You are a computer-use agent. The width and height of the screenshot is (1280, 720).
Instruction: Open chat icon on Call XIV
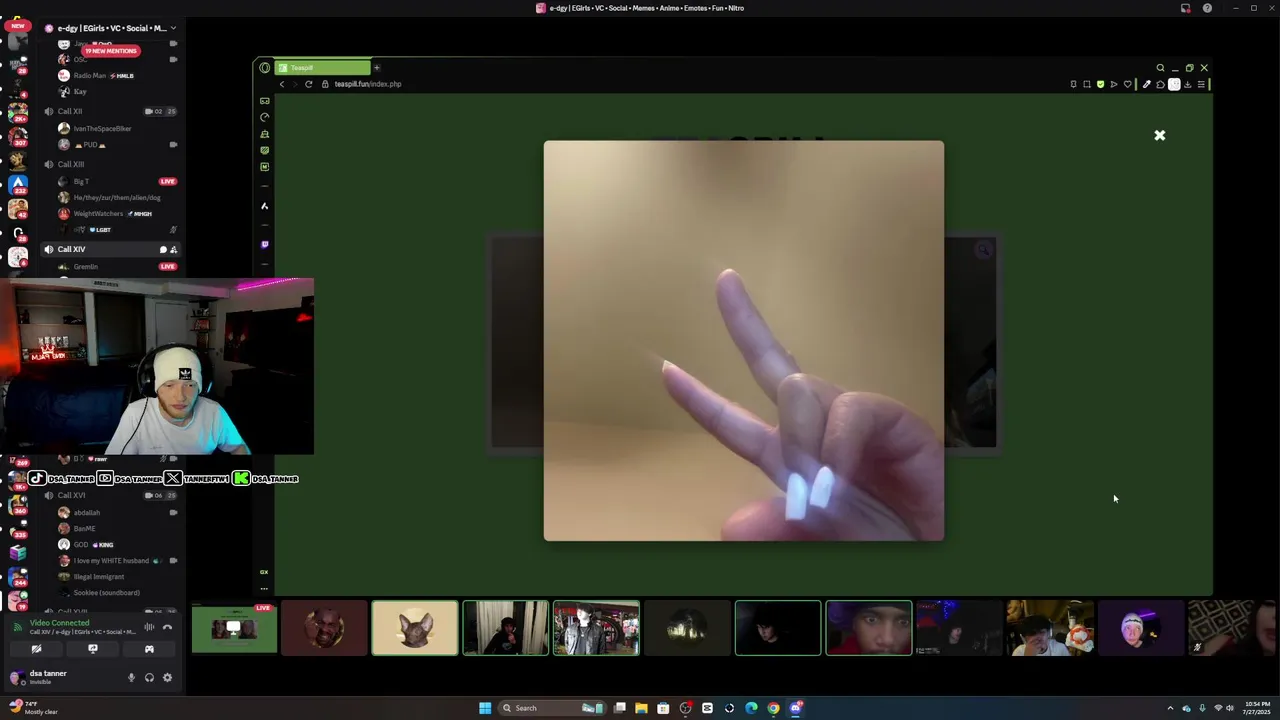point(163,249)
